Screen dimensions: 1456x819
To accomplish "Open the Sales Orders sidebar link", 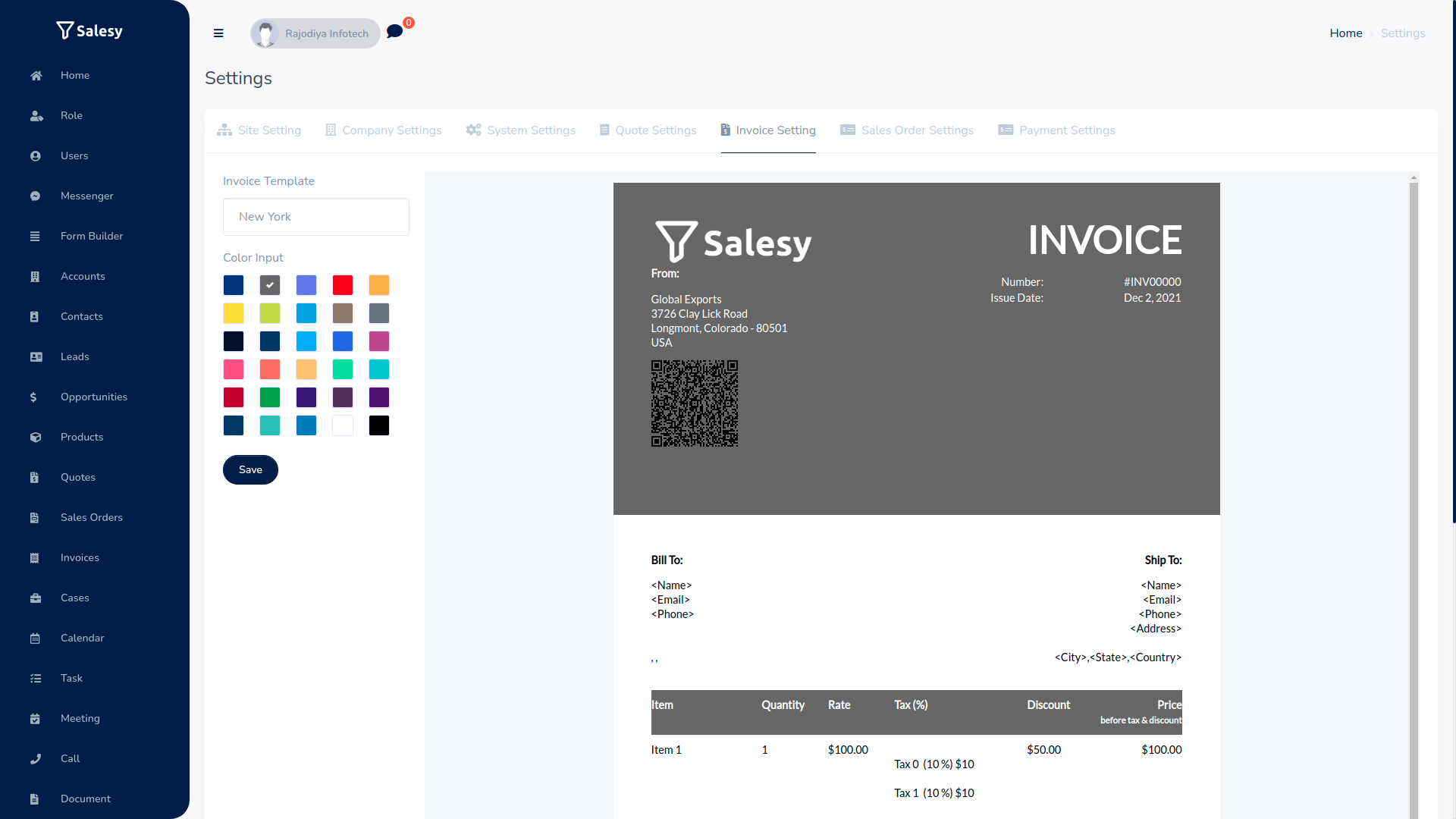I will pos(92,517).
